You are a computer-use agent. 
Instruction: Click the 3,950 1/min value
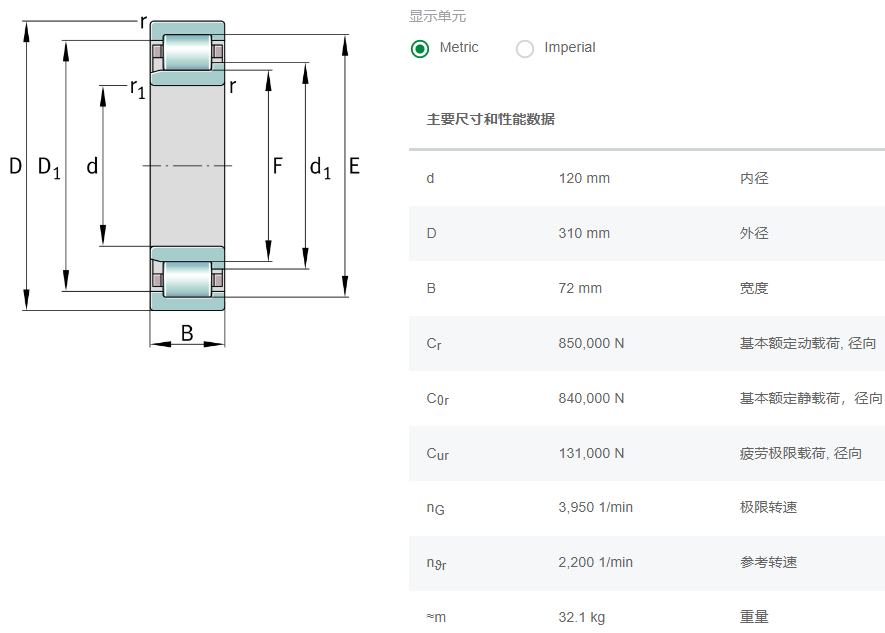595,507
